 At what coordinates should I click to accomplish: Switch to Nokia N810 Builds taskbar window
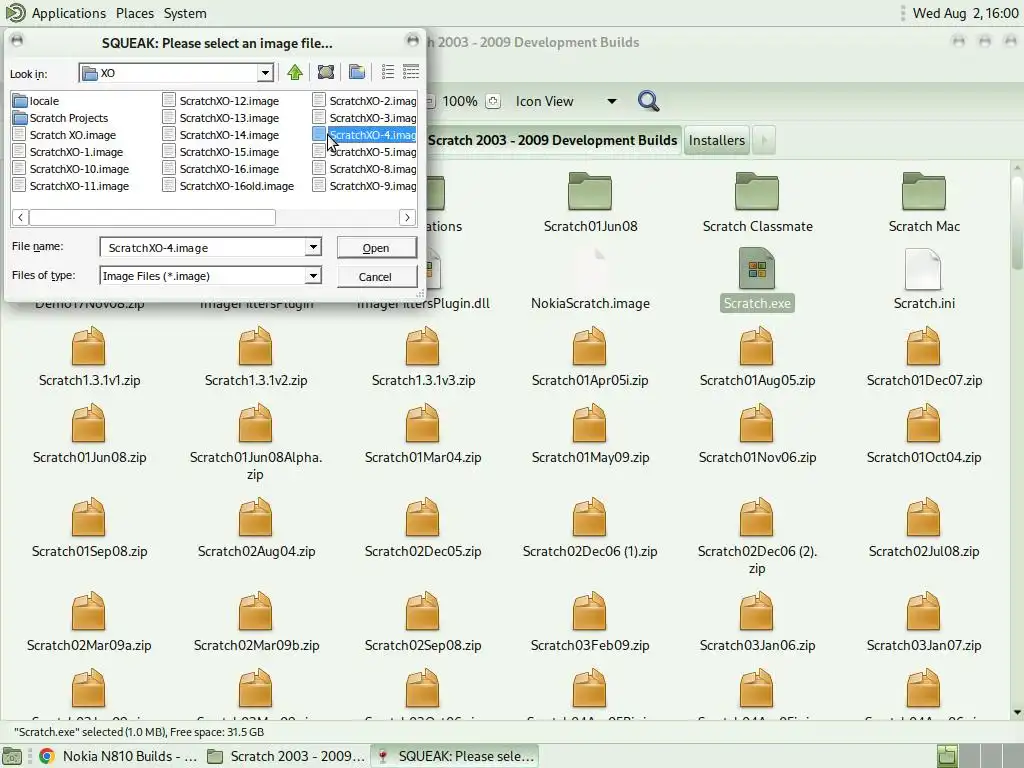119,756
